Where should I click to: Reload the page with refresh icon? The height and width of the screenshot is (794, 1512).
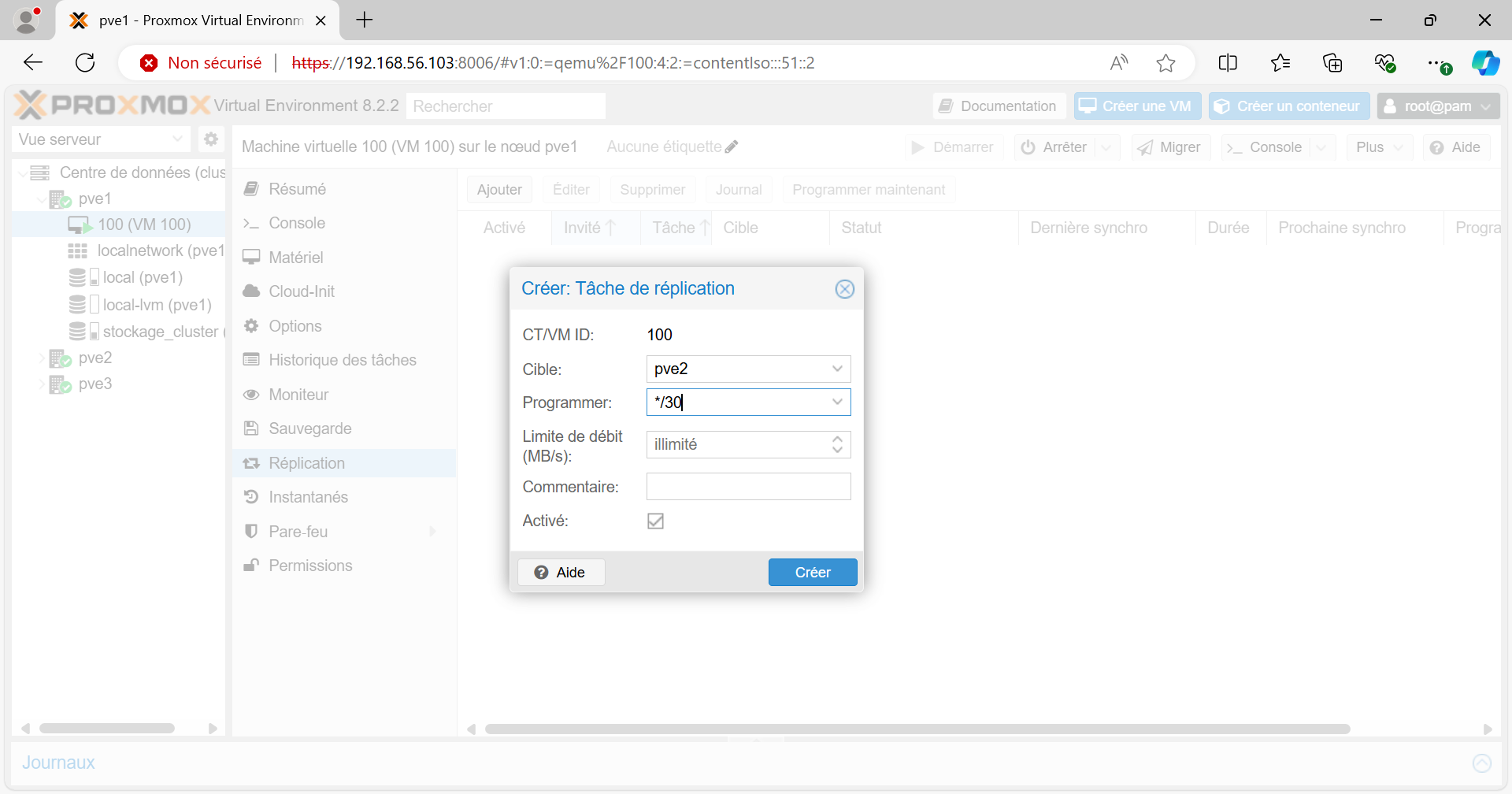[85, 63]
